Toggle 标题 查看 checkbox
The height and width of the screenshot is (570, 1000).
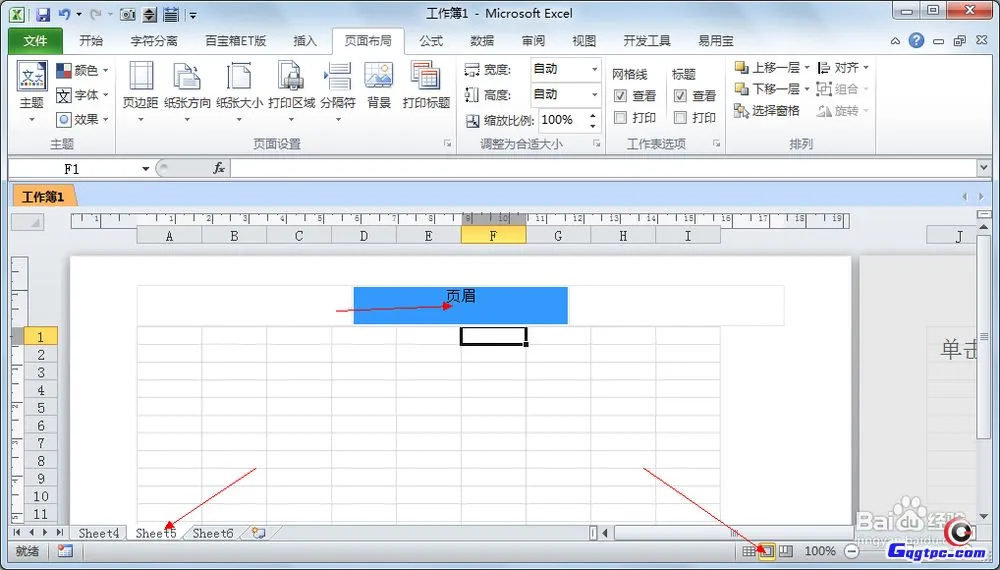(681, 96)
